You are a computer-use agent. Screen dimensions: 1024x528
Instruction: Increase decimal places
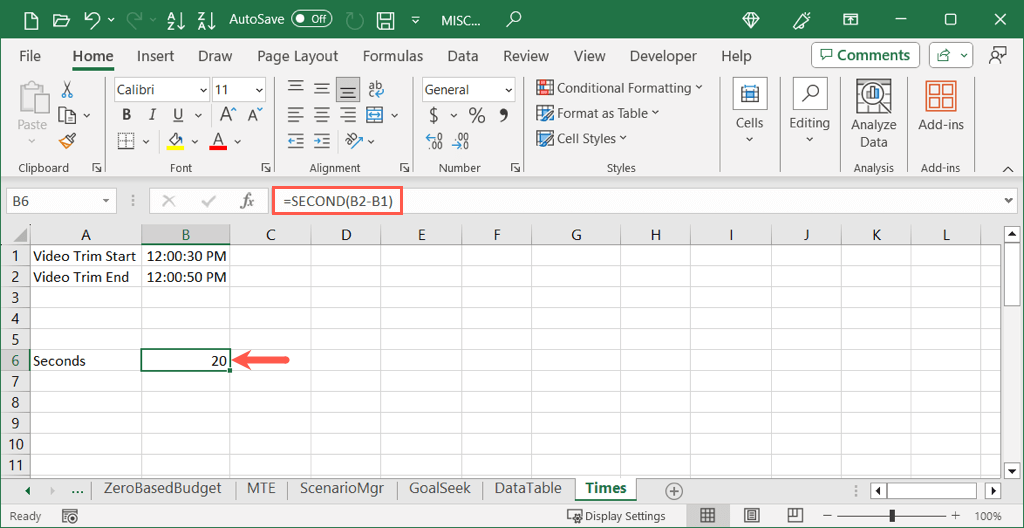click(x=434, y=140)
